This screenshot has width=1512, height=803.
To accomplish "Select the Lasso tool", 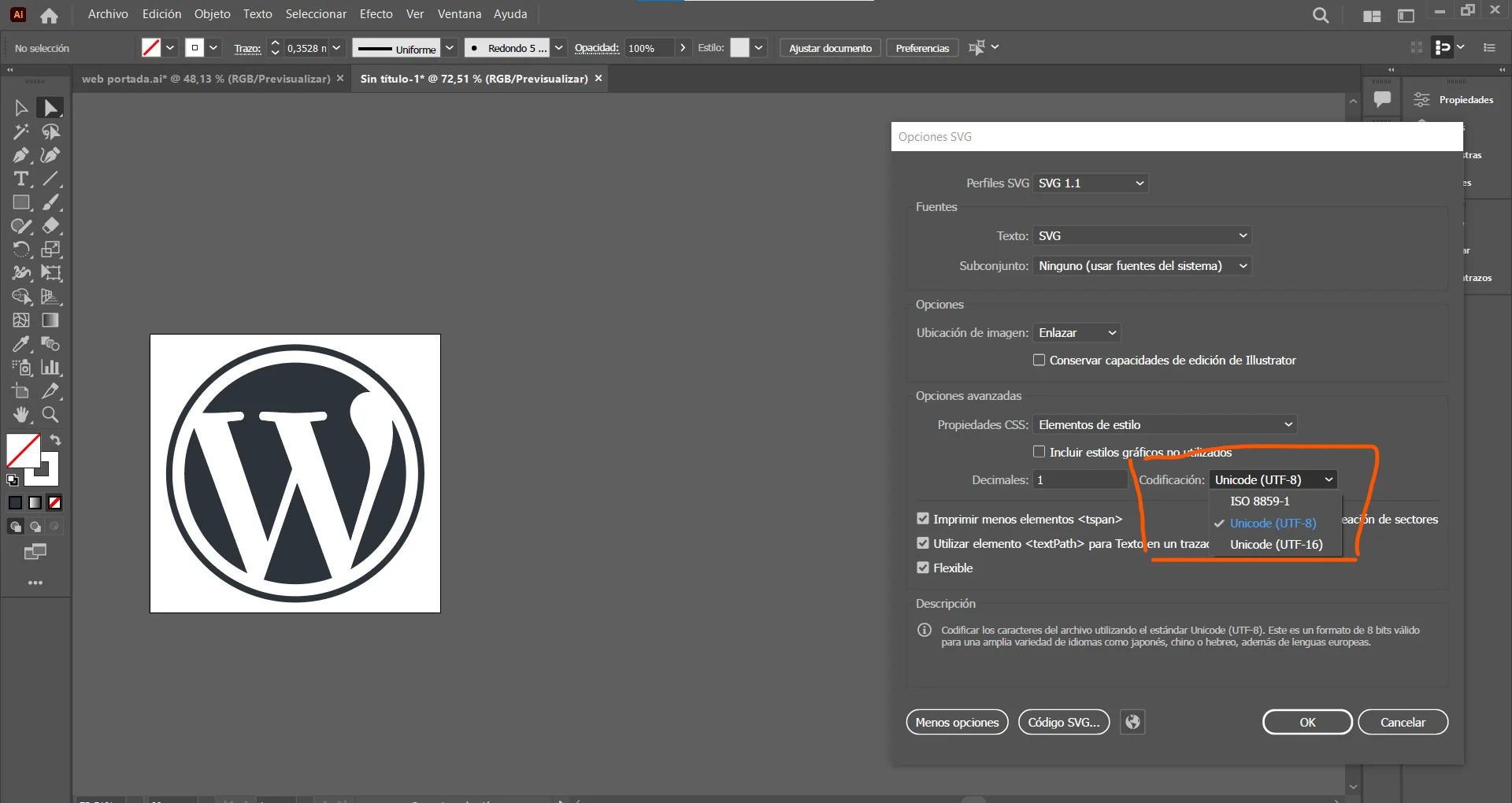I will (x=51, y=131).
